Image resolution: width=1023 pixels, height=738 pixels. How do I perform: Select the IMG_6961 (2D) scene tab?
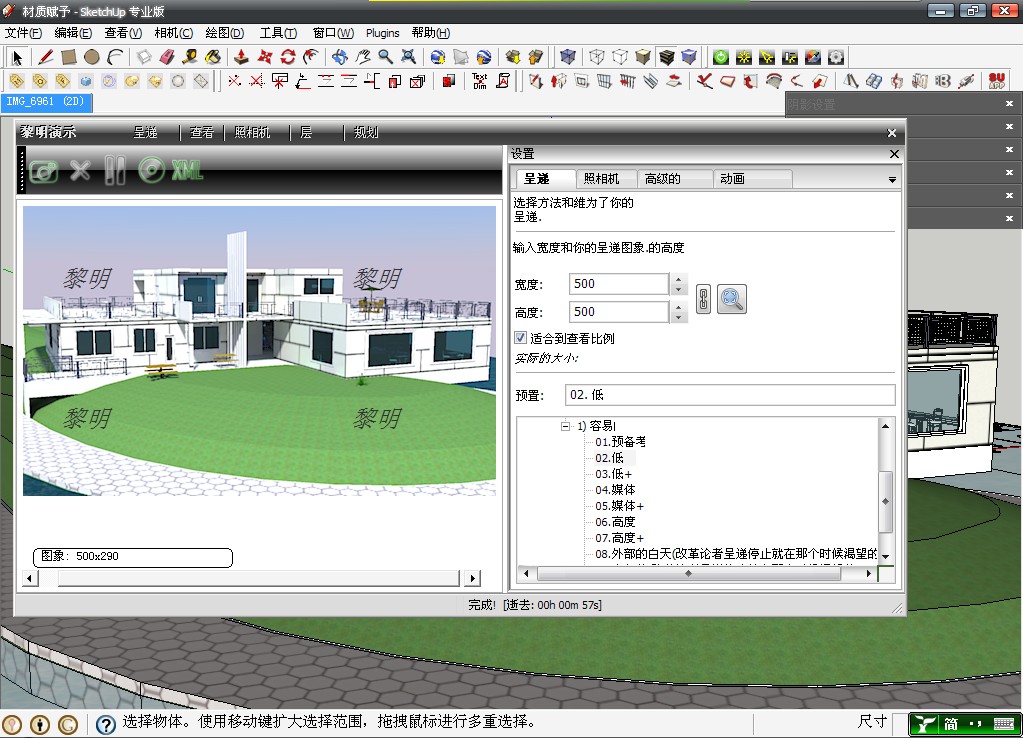pos(46,102)
